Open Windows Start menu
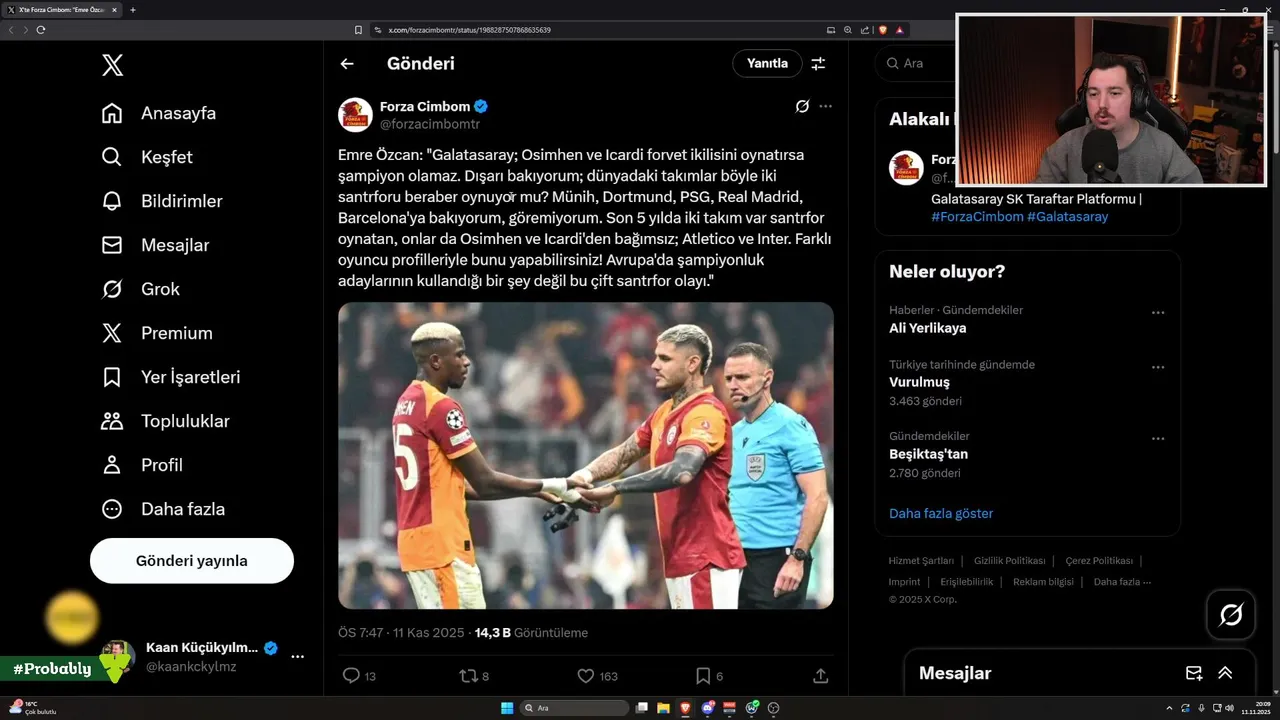The width and height of the screenshot is (1280, 720). 507,708
